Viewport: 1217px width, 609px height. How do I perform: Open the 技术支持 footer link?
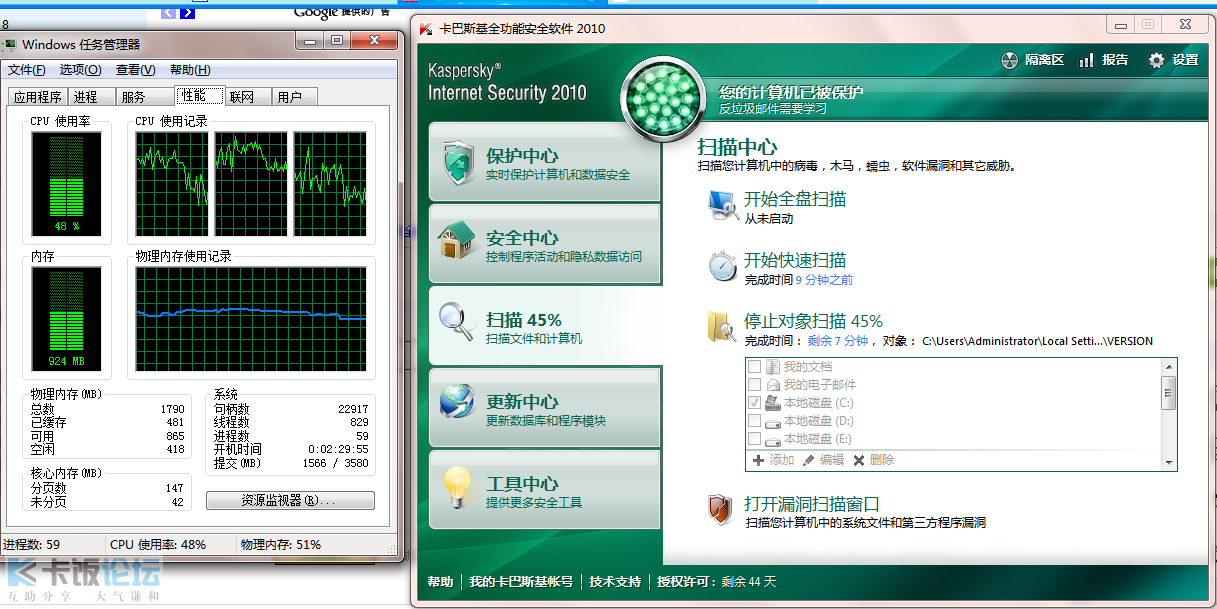615,582
